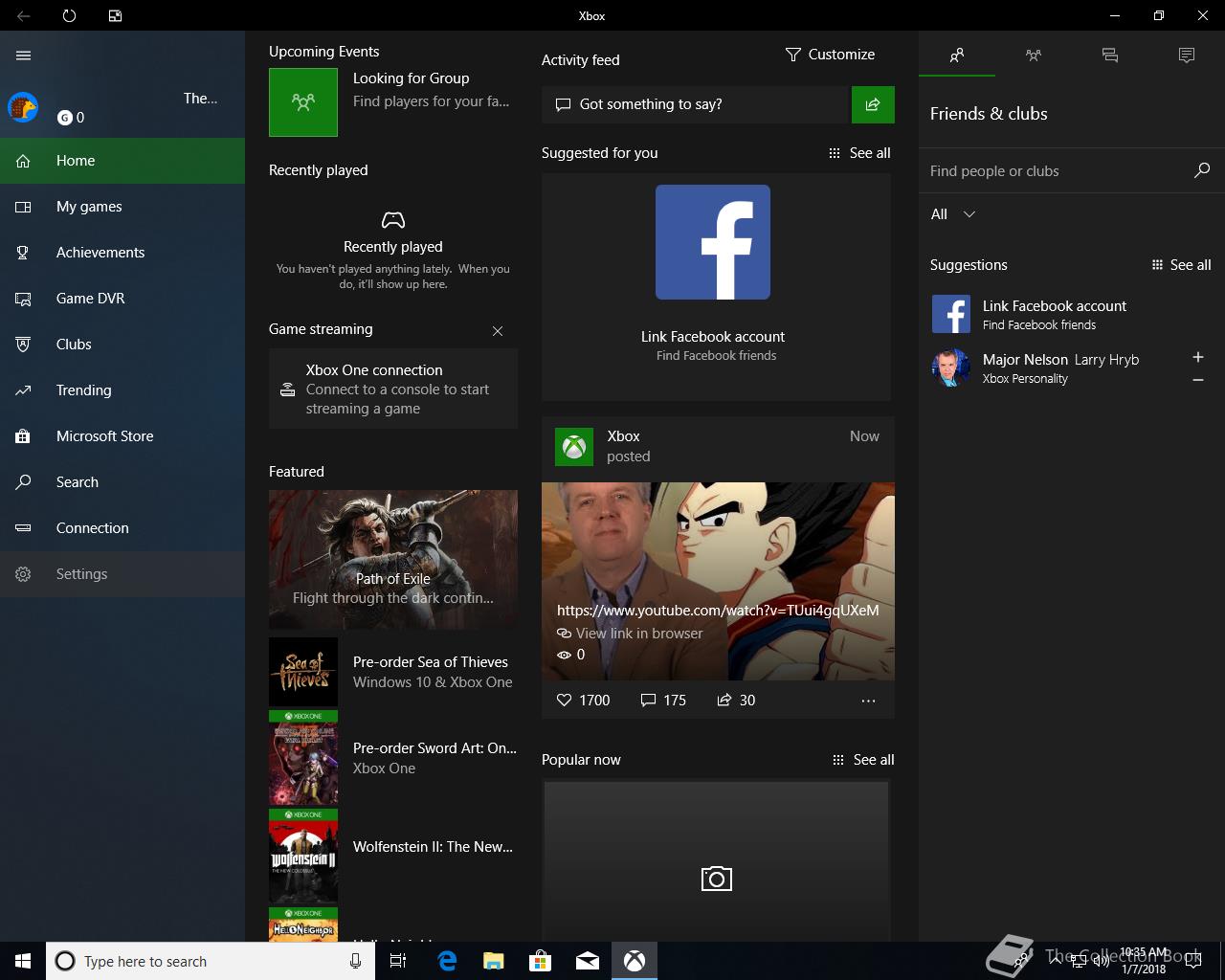Viewport: 1225px width, 980px height.
Task: Open Major Nelson suggestion profile
Action: (1053, 367)
